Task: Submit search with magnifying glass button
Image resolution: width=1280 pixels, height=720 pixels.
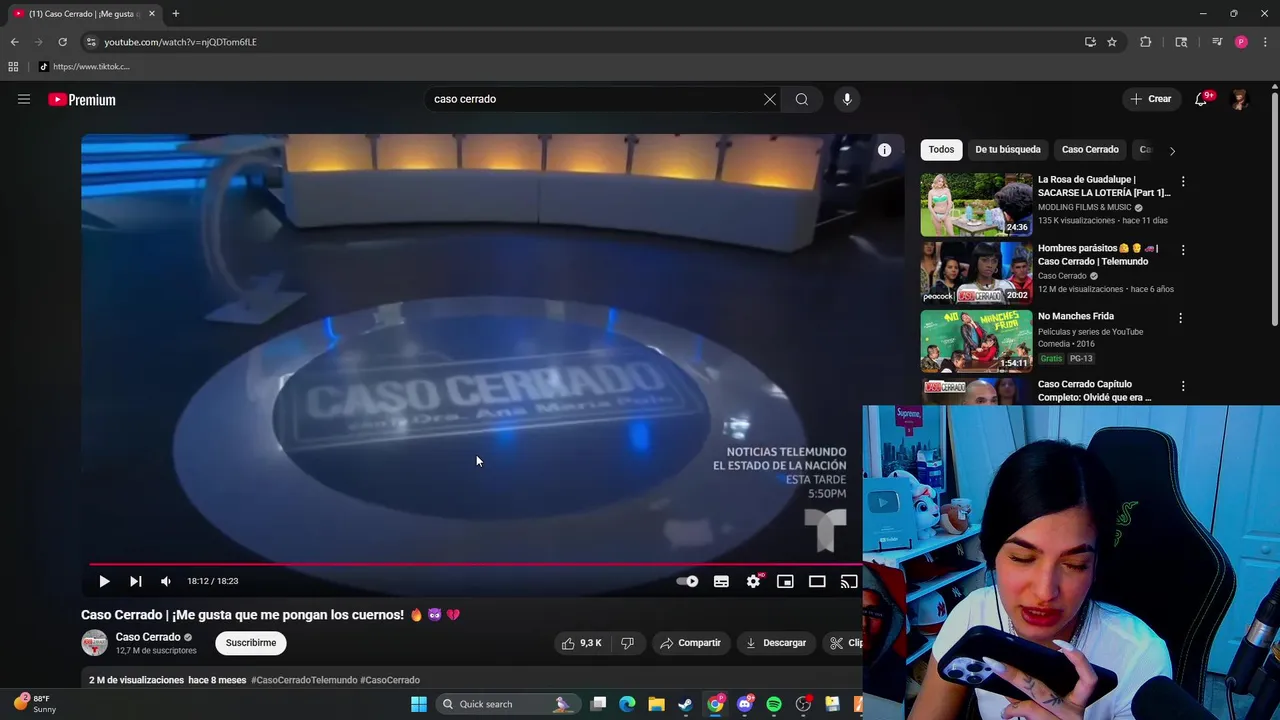Action: point(802,99)
